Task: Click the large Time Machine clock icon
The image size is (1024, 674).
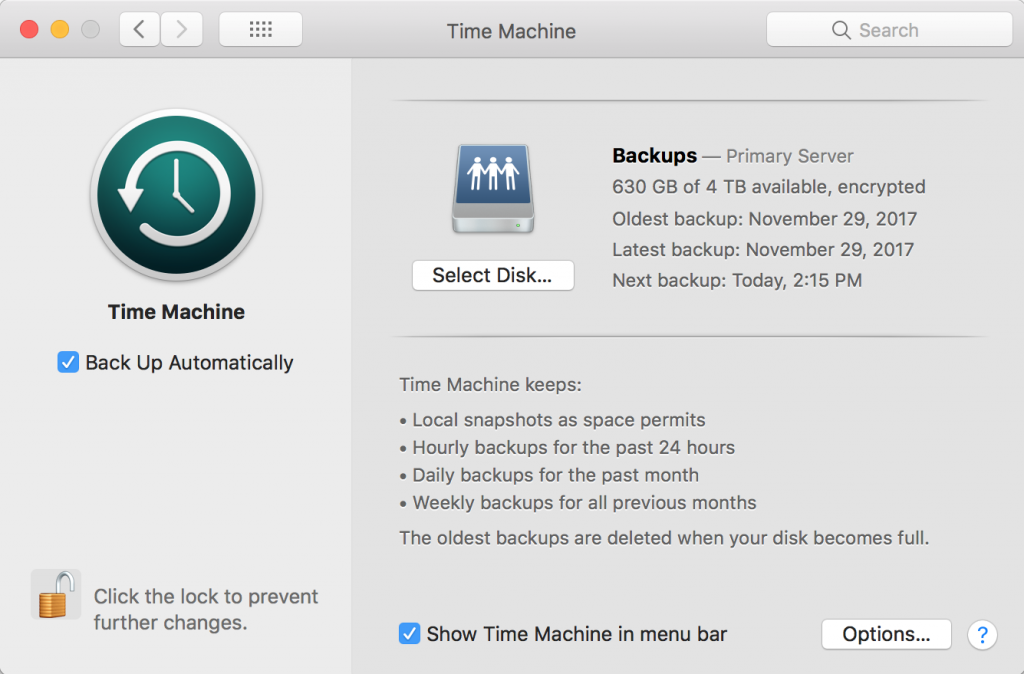Action: [176, 193]
